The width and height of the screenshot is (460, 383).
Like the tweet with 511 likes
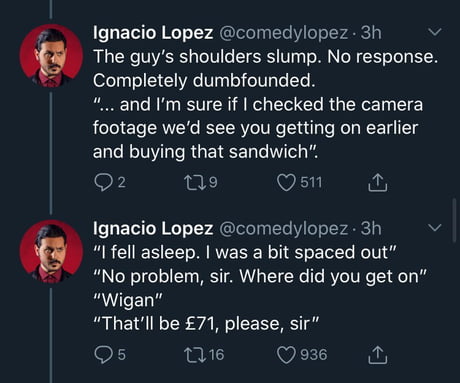(286, 183)
